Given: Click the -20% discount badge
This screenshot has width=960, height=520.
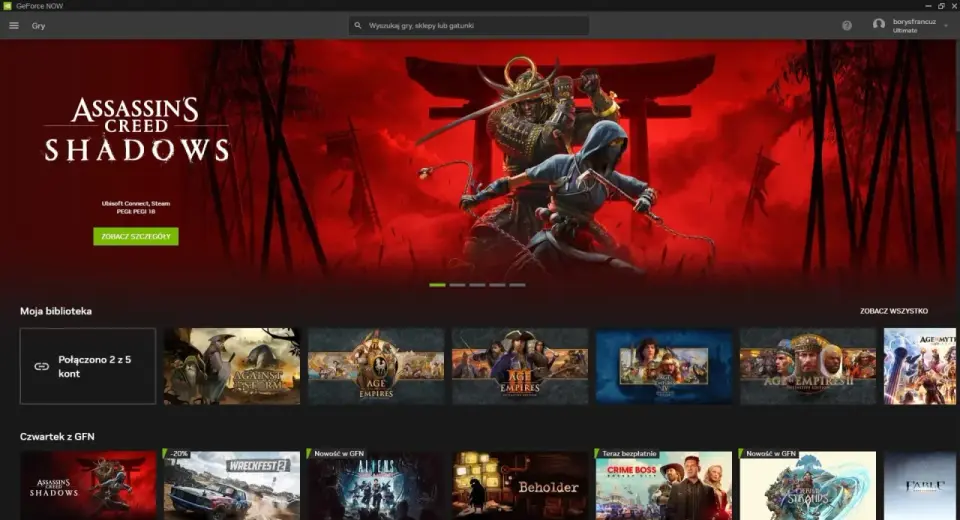Looking at the screenshot, I should pos(177,454).
